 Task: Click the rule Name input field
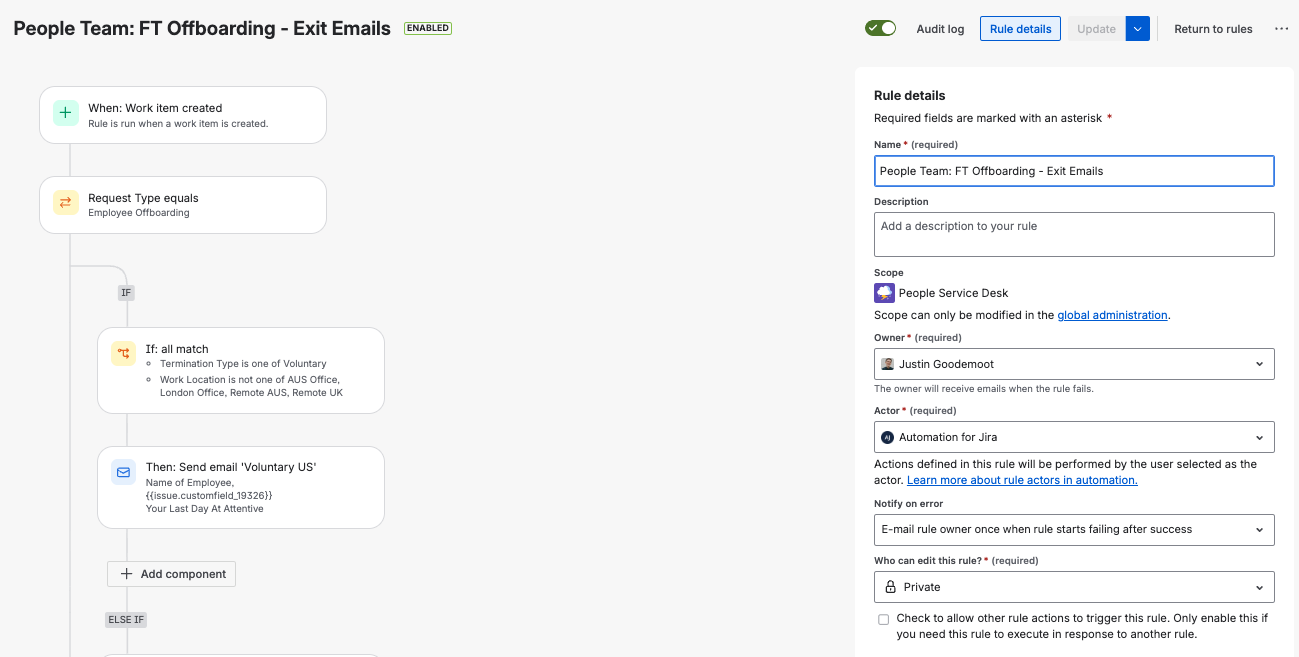point(1074,171)
